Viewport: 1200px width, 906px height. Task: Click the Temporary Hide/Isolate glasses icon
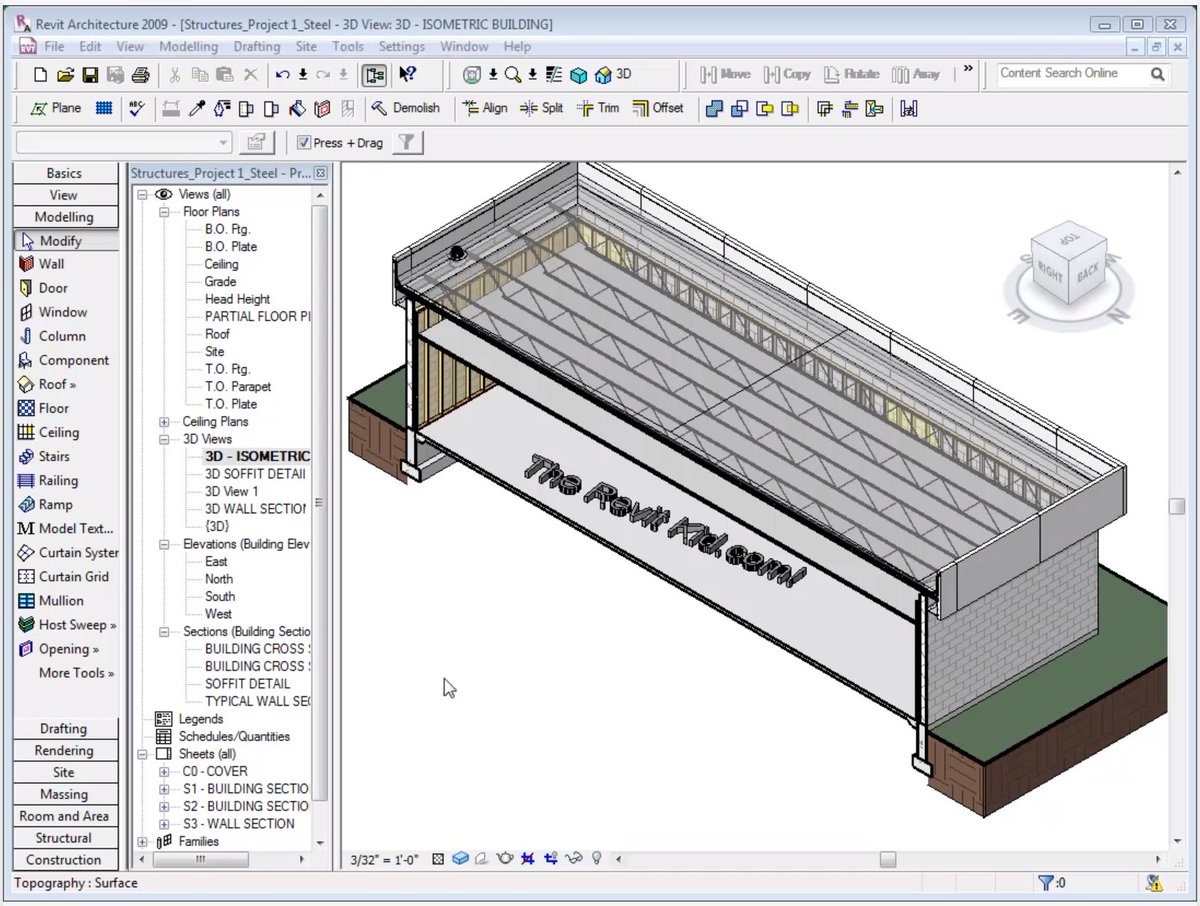pyautogui.click(x=574, y=859)
